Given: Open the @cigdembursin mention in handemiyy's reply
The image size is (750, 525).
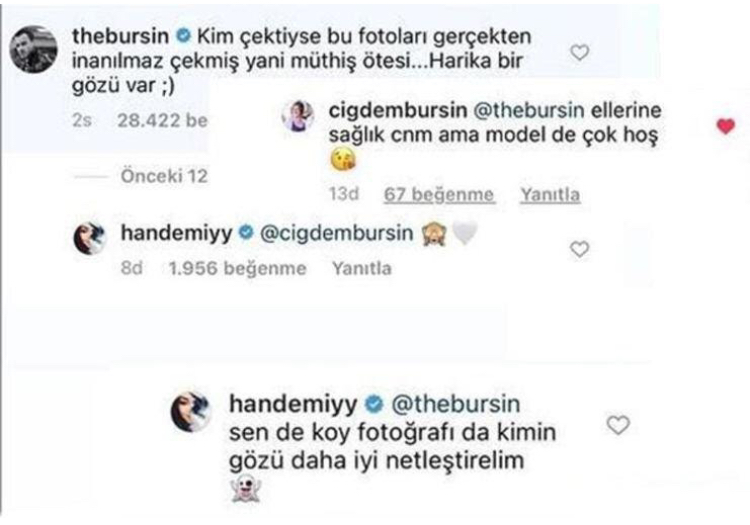Looking at the screenshot, I should pos(337,233).
